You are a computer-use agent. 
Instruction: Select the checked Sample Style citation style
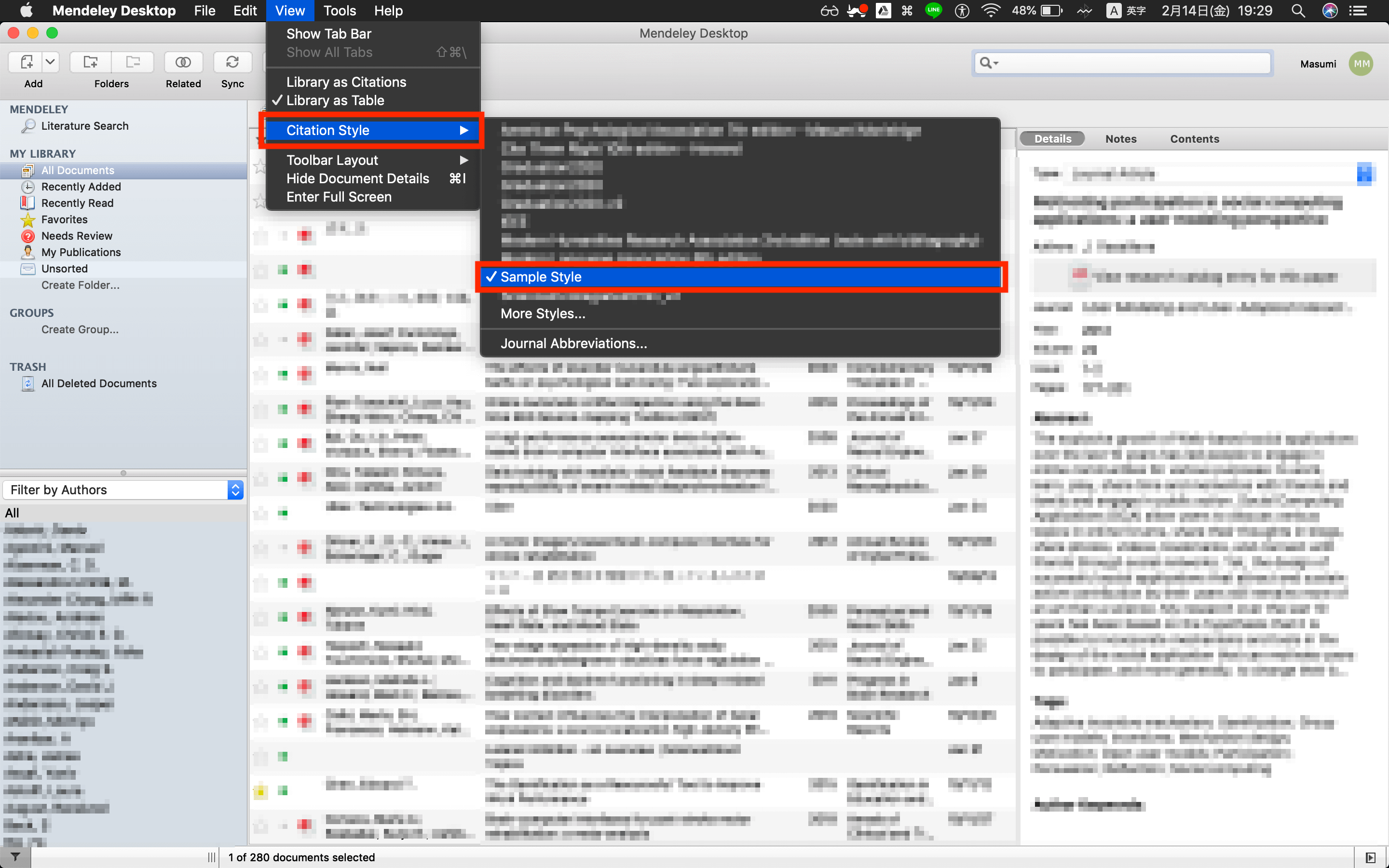click(x=740, y=277)
